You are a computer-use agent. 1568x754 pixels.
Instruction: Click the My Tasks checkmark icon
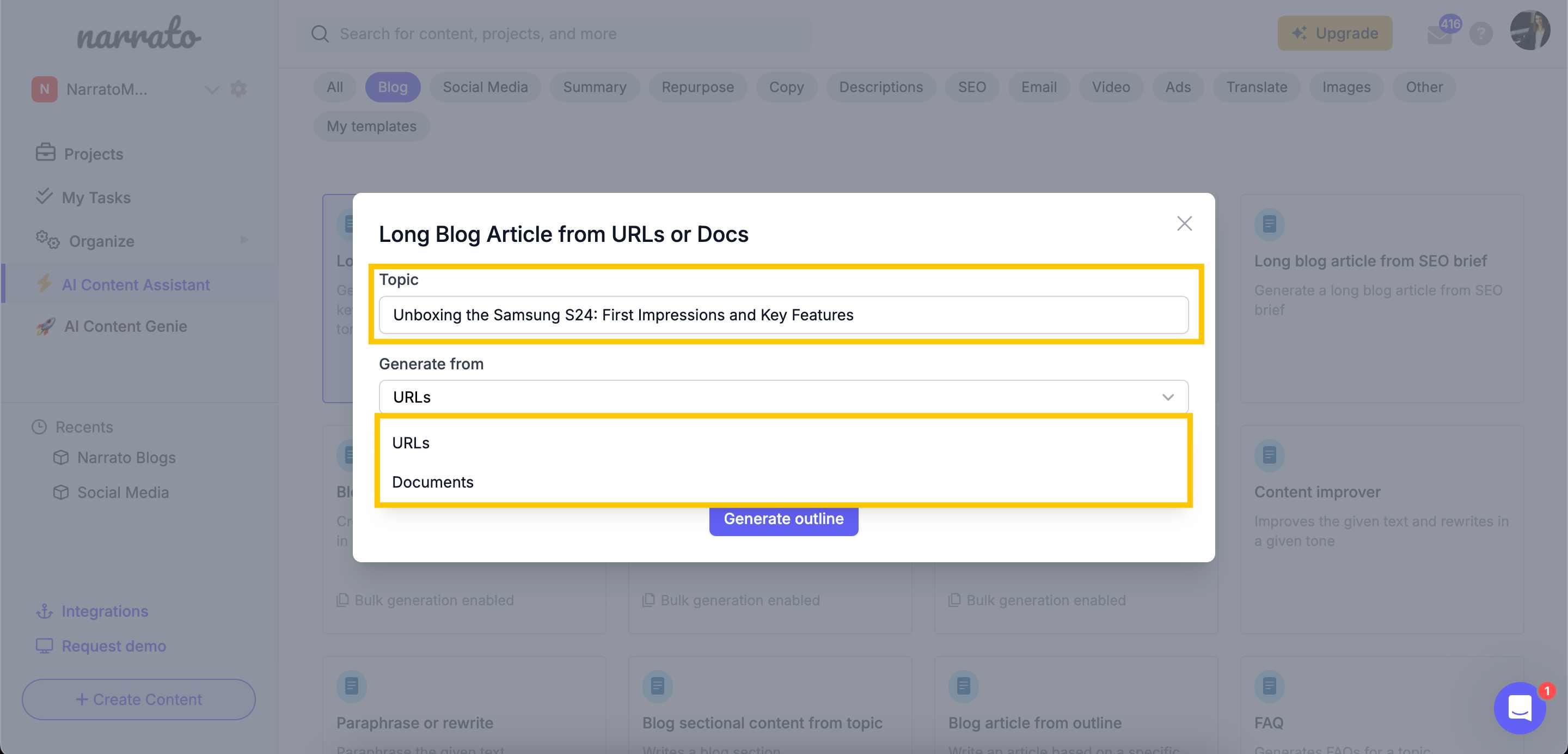point(44,196)
